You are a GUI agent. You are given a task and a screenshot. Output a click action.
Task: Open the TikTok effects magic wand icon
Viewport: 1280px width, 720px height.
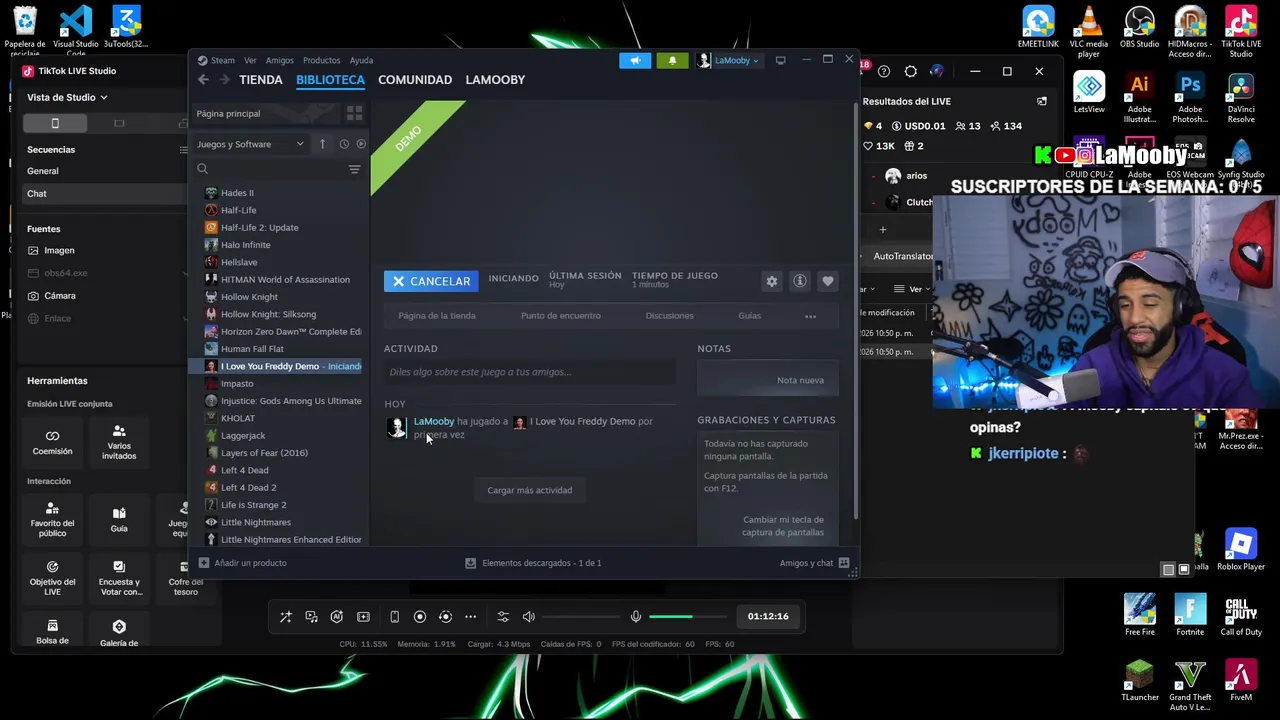(x=285, y=617)
